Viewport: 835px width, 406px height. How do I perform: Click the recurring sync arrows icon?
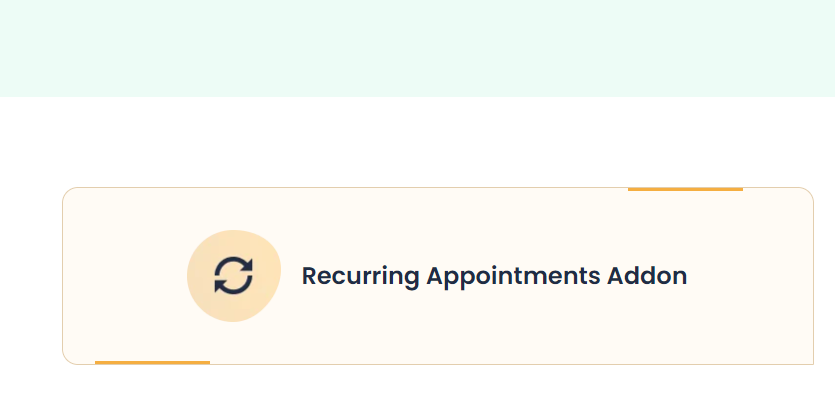tap(233, 275)
